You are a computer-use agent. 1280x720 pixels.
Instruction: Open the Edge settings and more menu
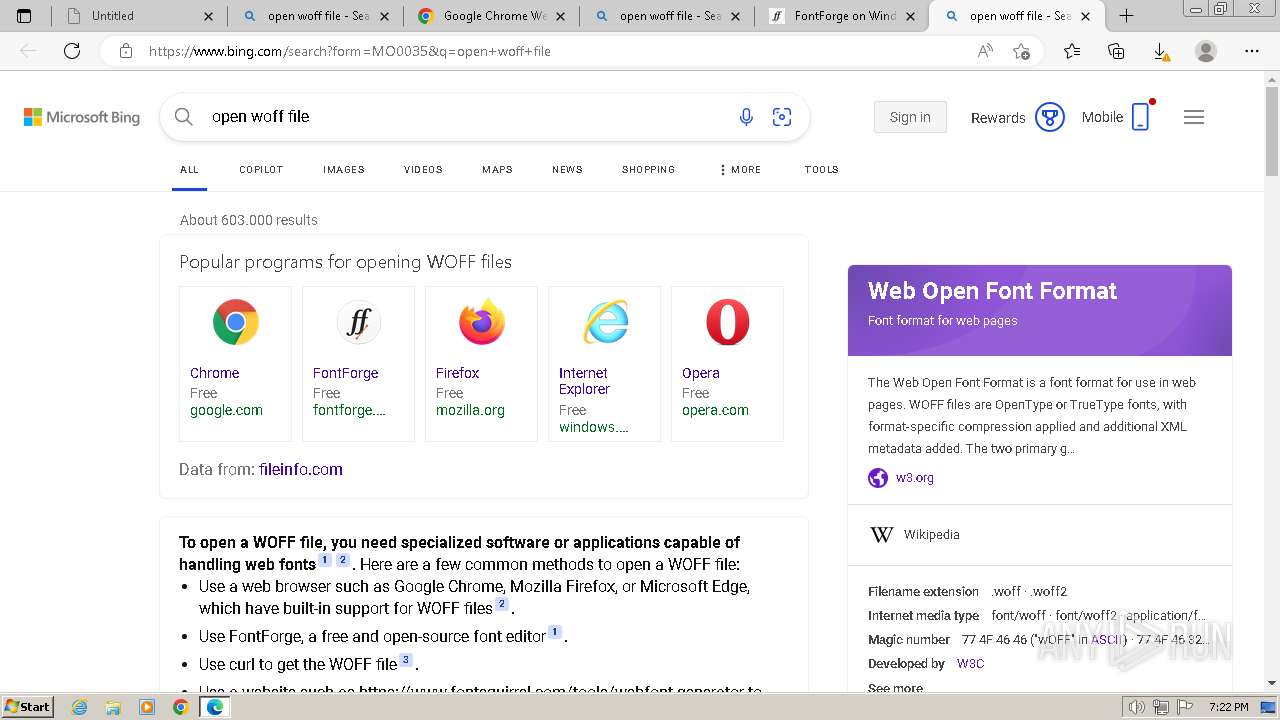pos(1252,51)
